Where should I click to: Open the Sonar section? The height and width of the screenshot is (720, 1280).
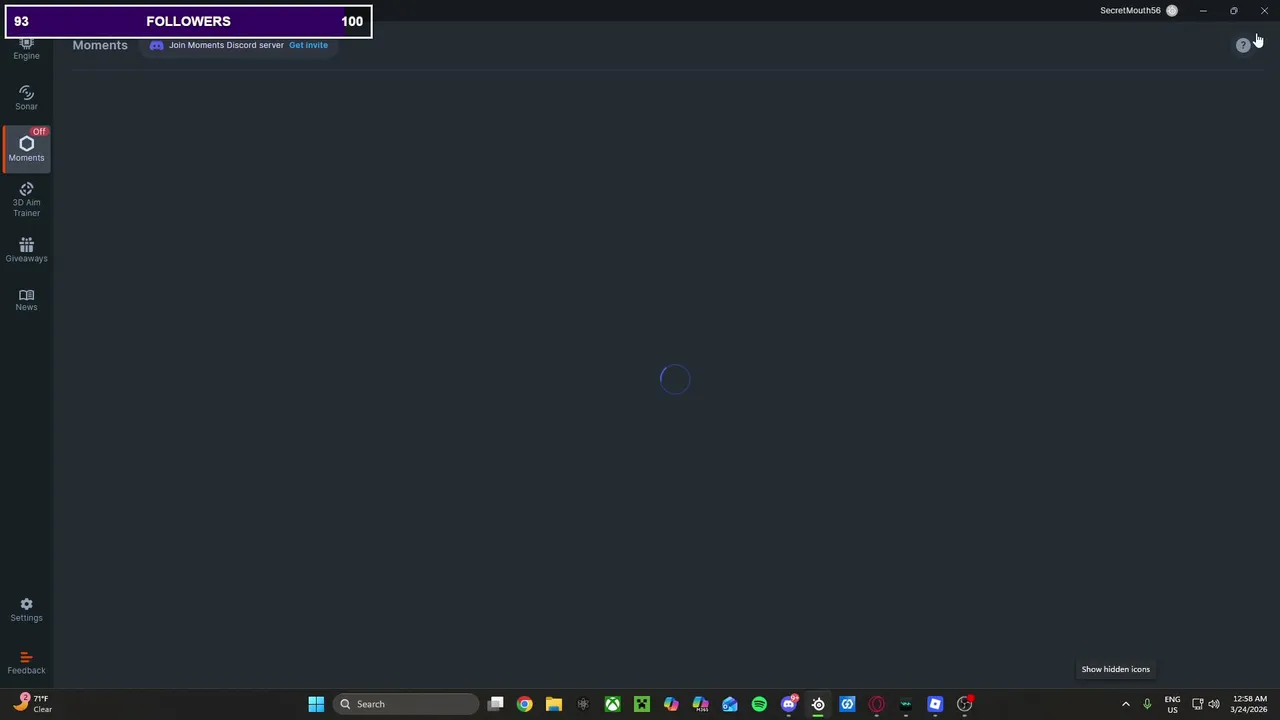click(26, 98)
